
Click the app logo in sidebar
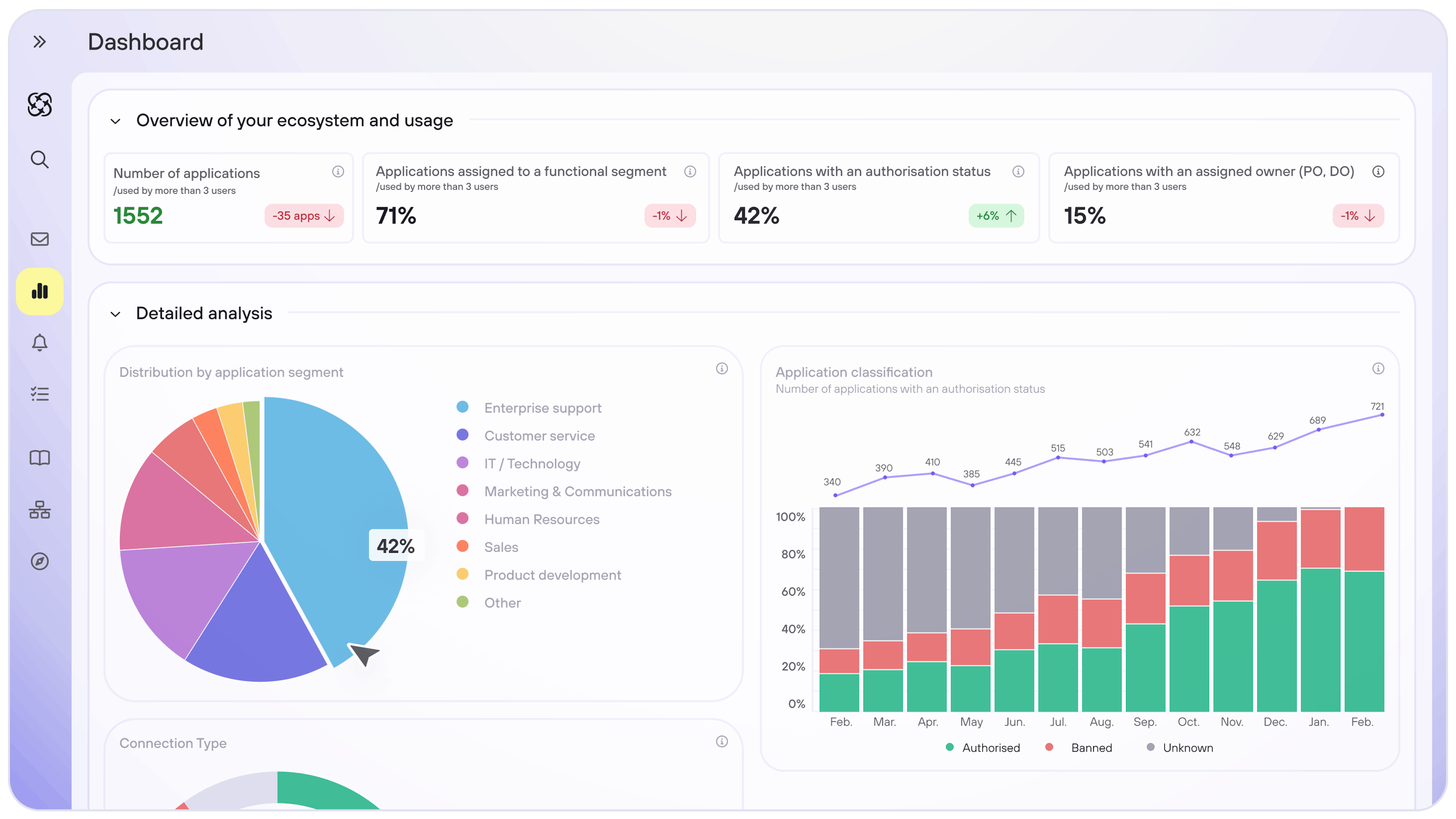click(x=39, y=105)
